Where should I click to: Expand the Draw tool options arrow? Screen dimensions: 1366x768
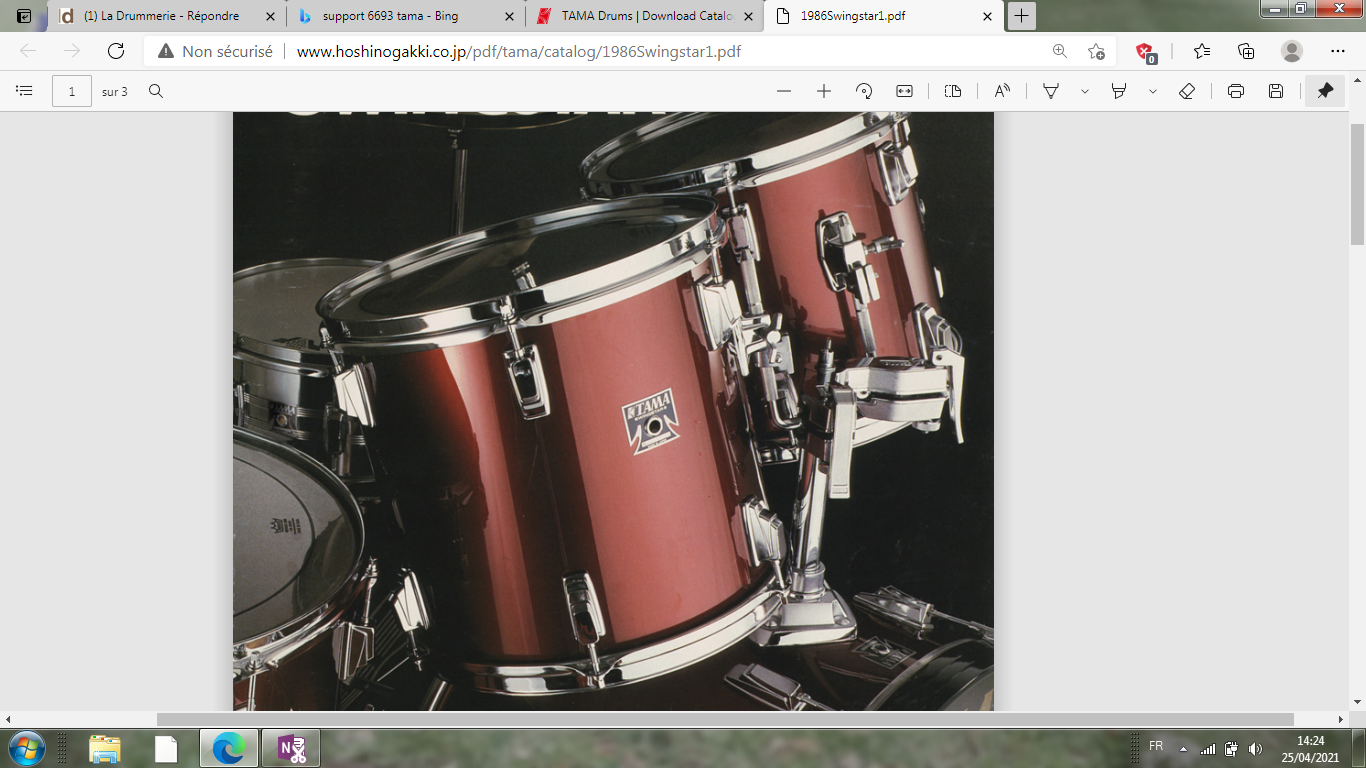1084,91
